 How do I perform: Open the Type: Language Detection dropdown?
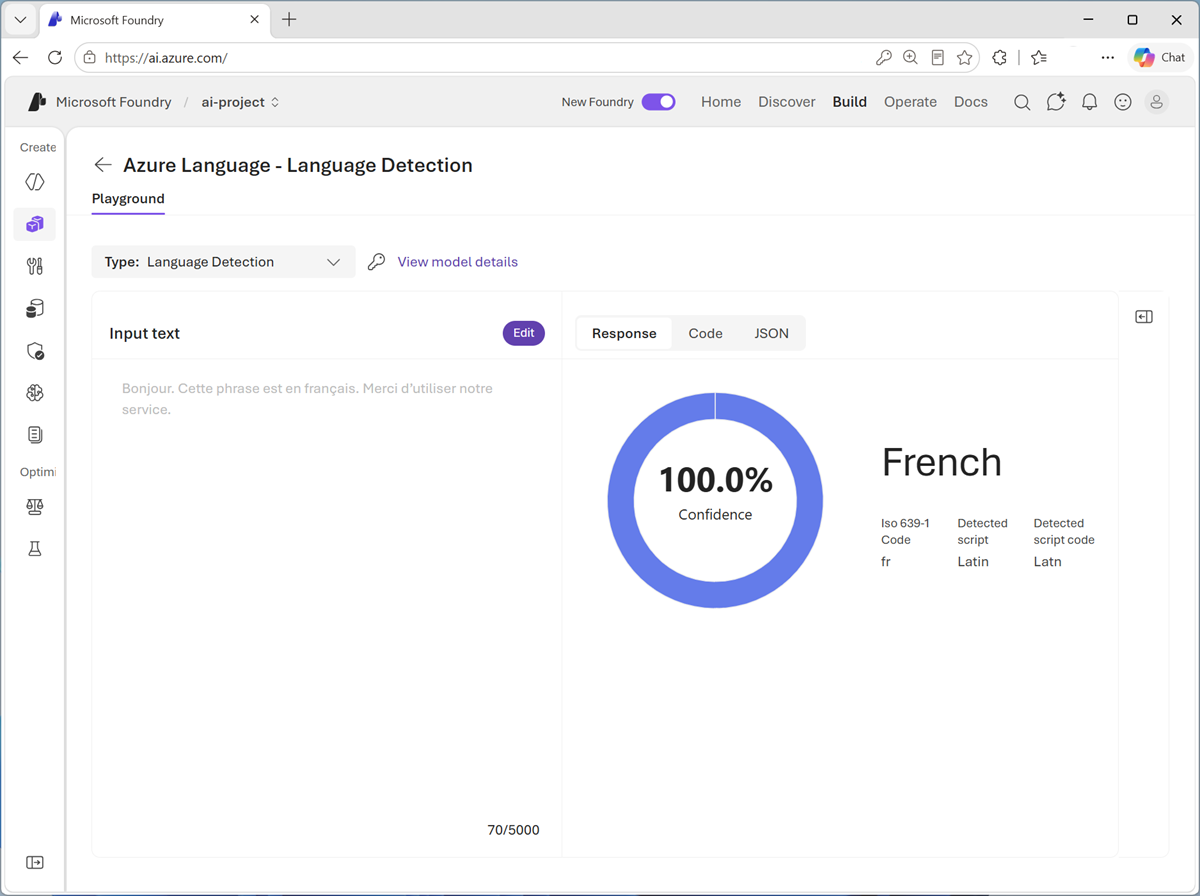(x=223, y=262)
